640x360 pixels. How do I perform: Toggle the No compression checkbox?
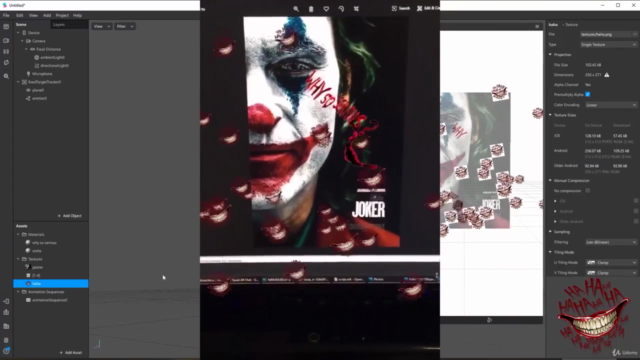coord(588,191)
